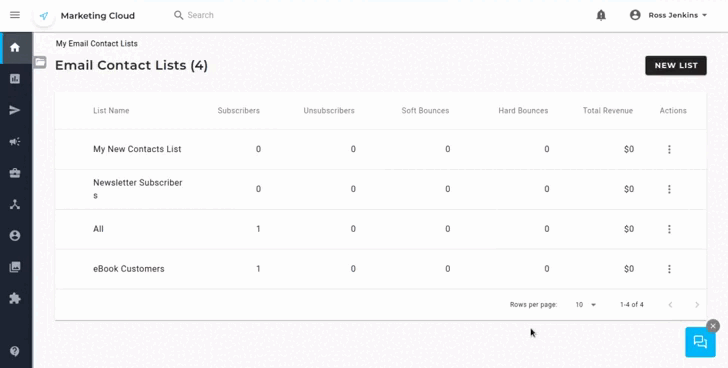Sort by Subscribers column header
This screenshot has width=728, height=368.
point(239,111)
